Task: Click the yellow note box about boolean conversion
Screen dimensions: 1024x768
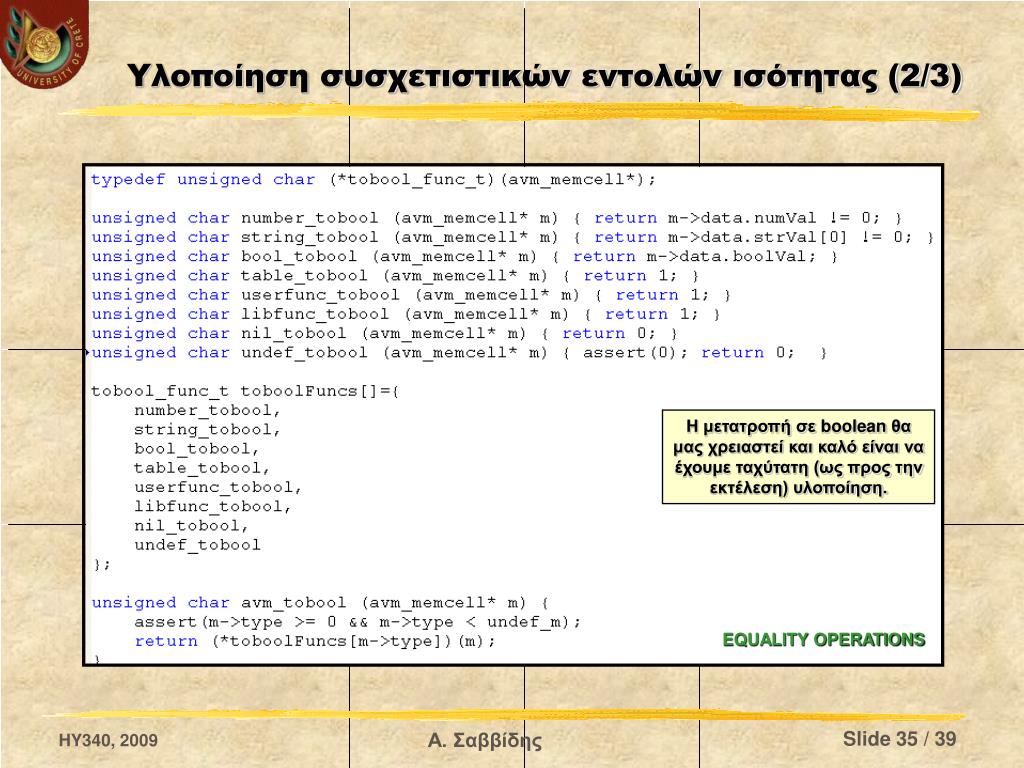Action: [798, 457]
